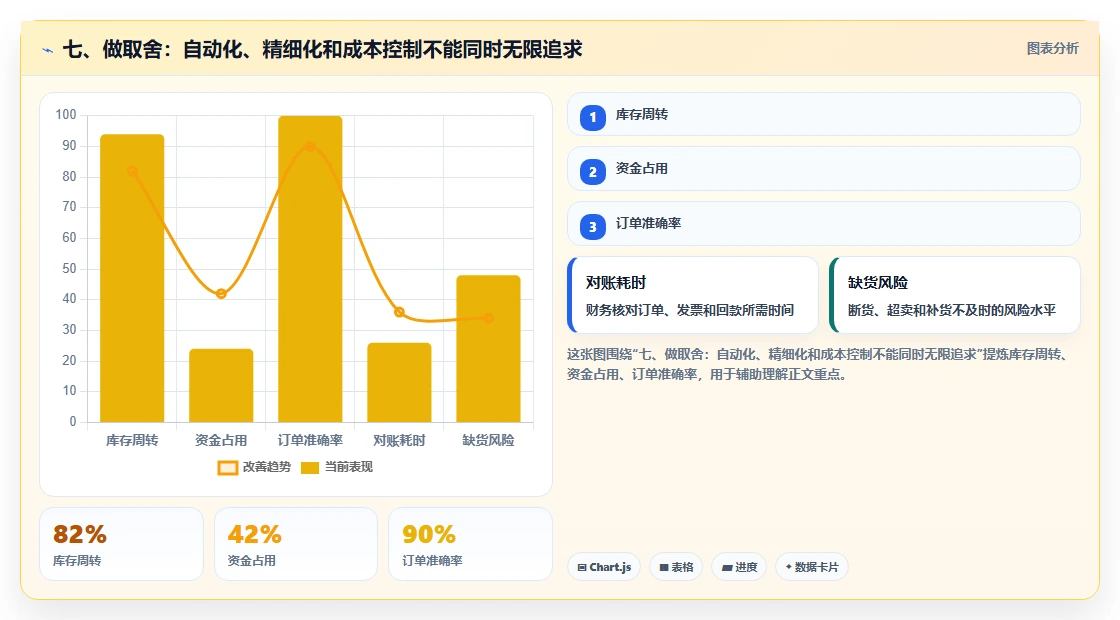
Task: Open the 缺货风险 description card
Action: coord(955,295)
